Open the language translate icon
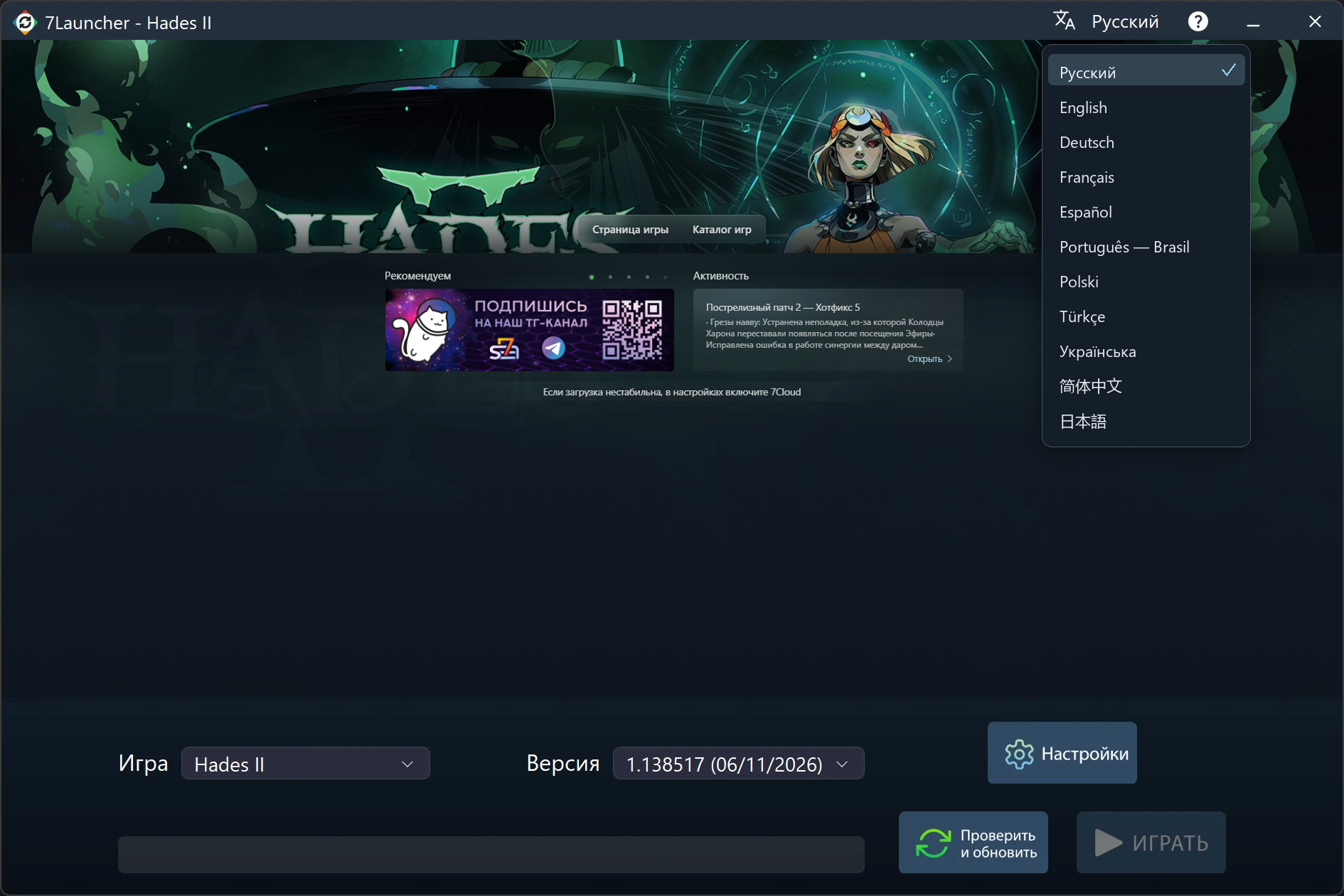 click(x=1064, y=21)
